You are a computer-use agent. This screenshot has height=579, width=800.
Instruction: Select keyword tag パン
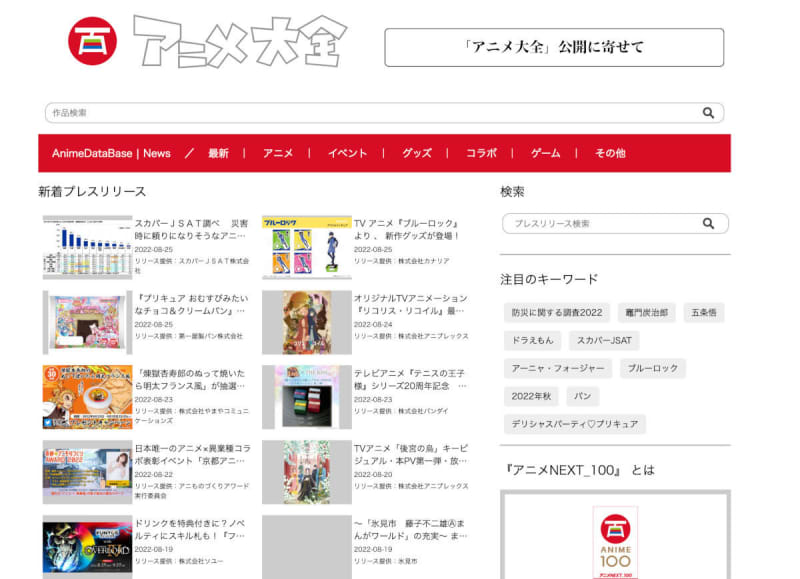pos(582,396)
